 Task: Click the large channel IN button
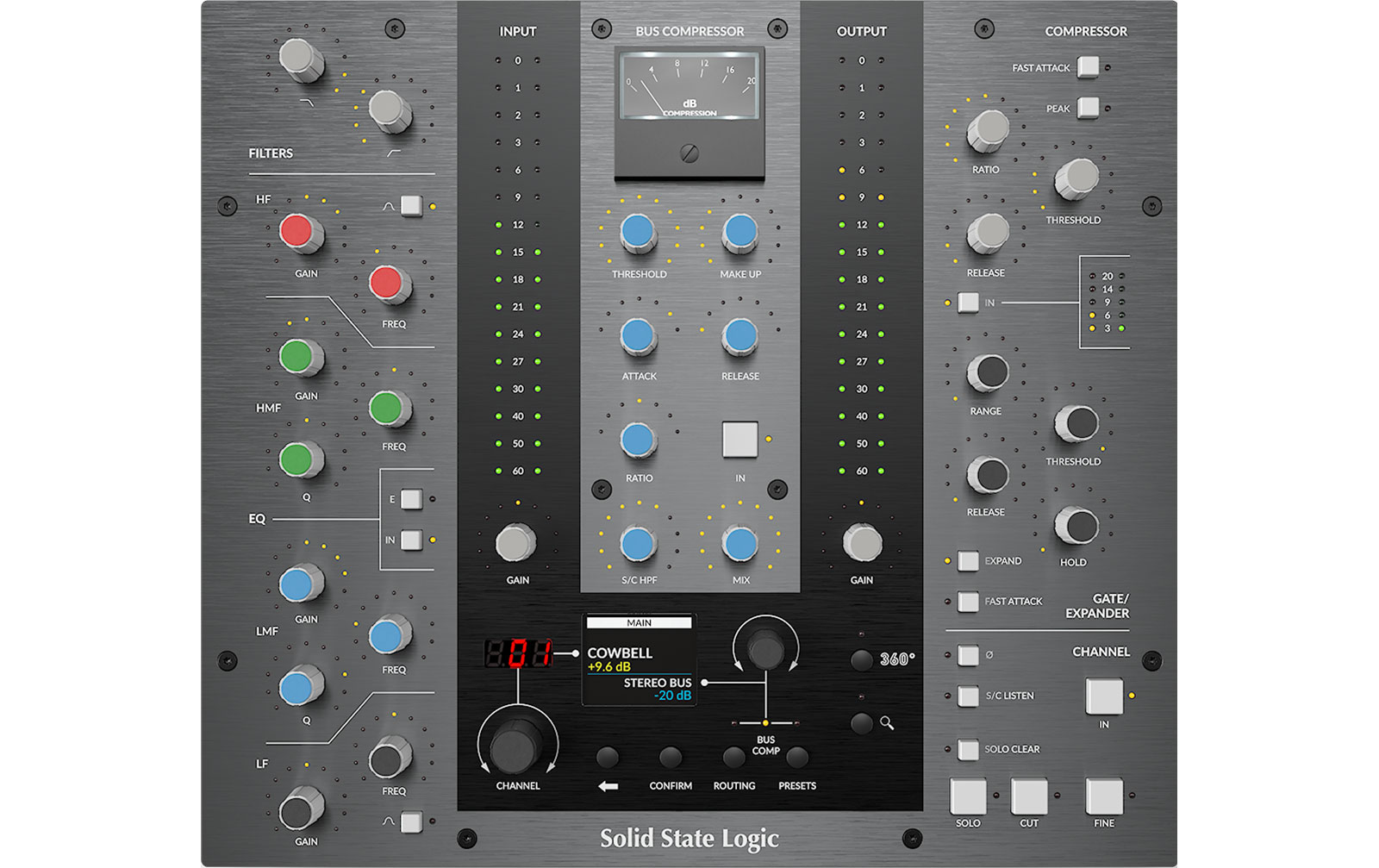(1104, 696)
